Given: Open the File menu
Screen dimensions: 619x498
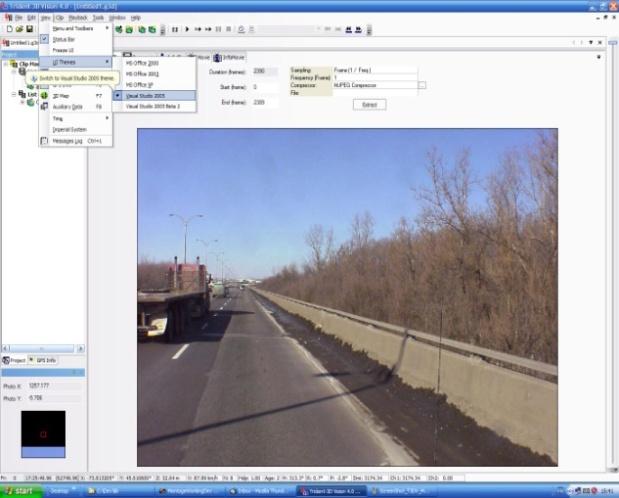Looking at the screenshot, I should [x=19, y=18].
